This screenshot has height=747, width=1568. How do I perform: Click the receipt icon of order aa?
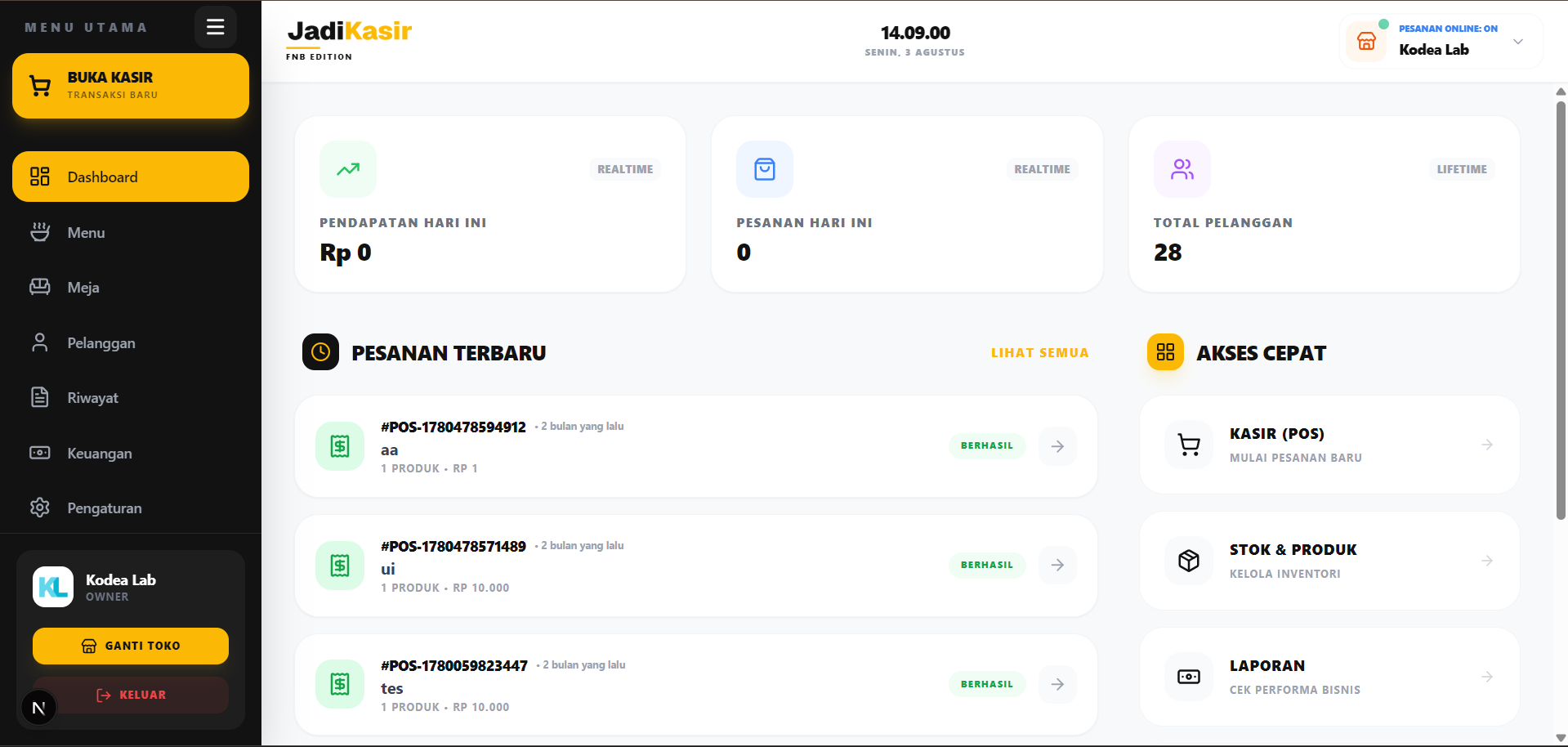point(340,446)
